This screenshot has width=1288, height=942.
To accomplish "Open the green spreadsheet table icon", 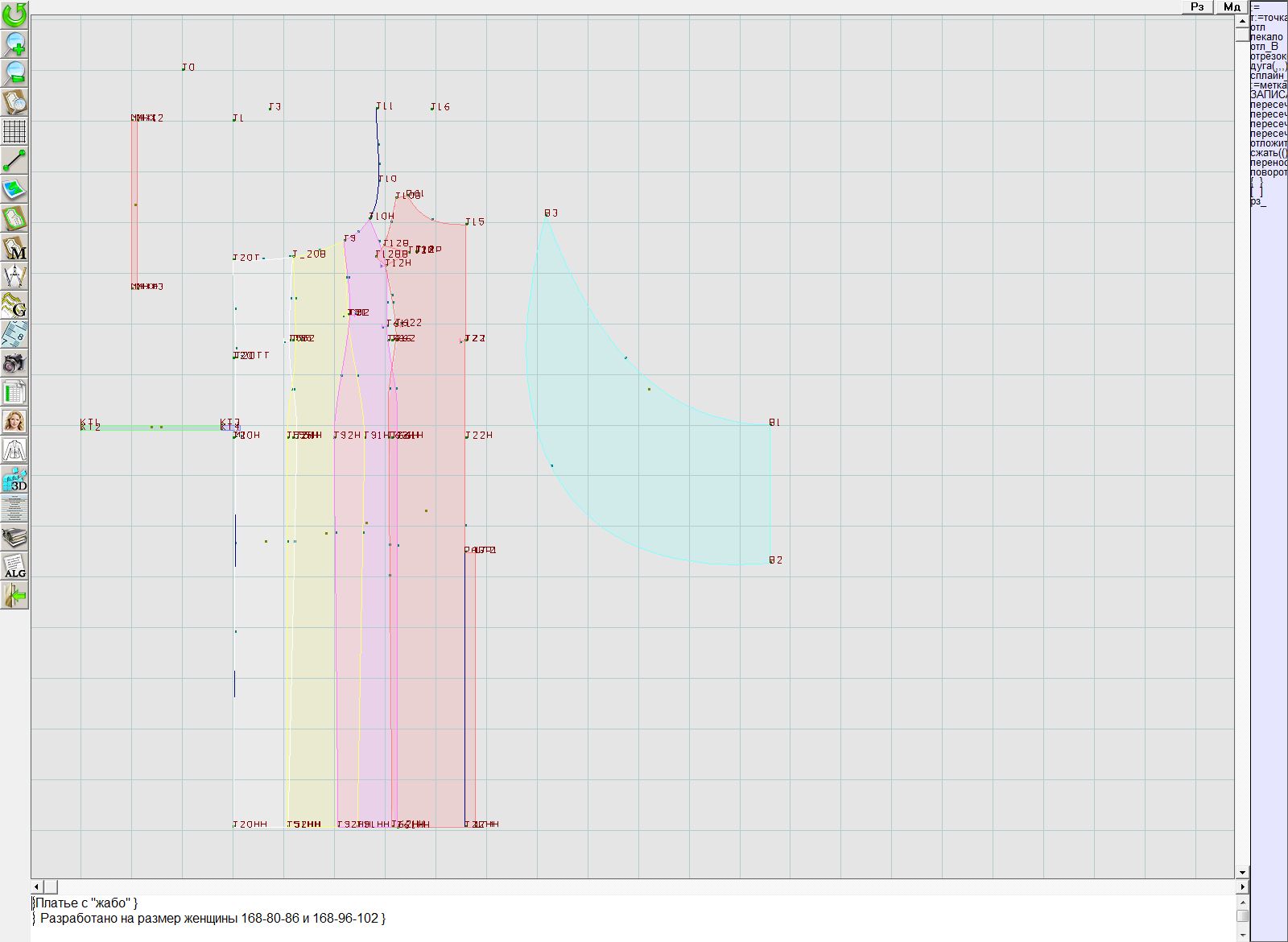I will (14, 392).
